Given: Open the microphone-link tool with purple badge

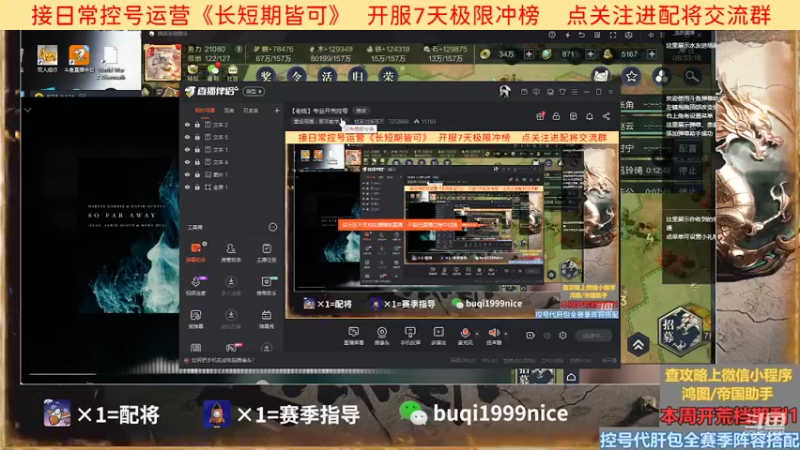Looking at the screenshot, I should tap(196, 286).
